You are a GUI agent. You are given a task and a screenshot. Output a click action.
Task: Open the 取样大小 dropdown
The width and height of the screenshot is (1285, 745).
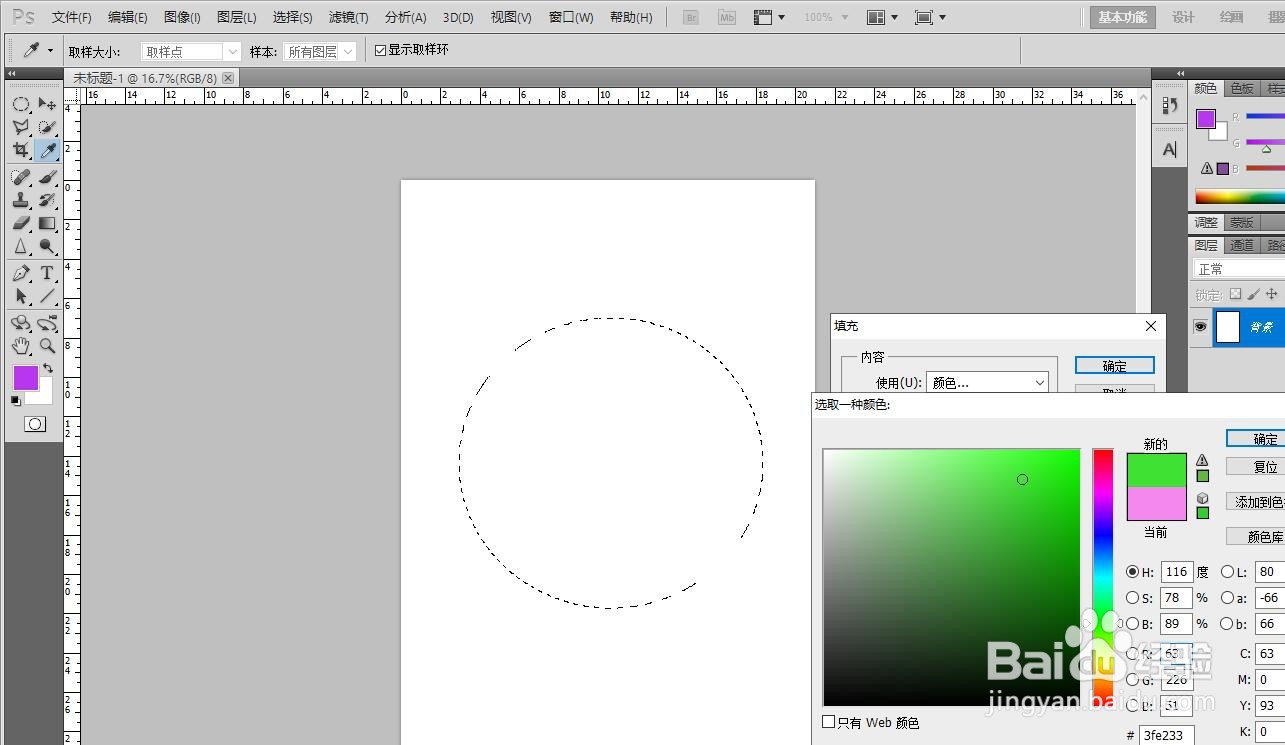(x=191, y=51)
